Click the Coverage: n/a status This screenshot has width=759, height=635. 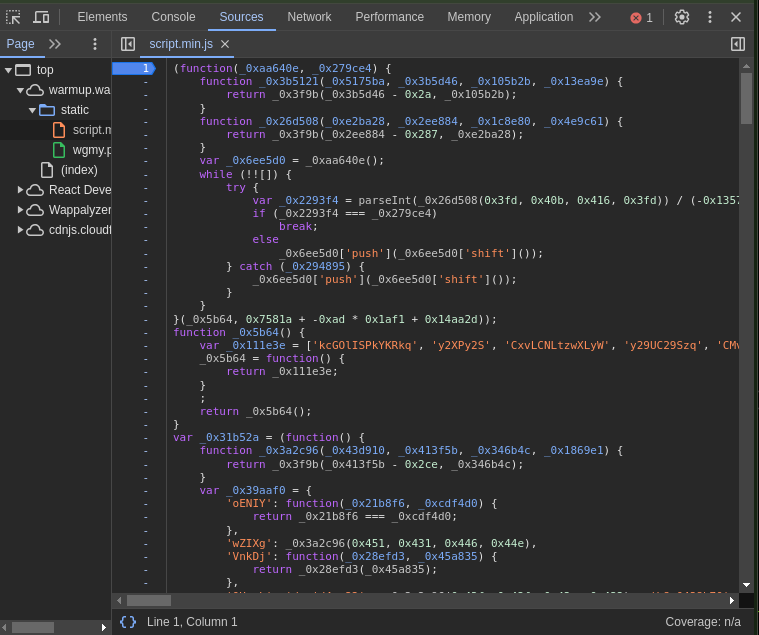pos(702,622)
